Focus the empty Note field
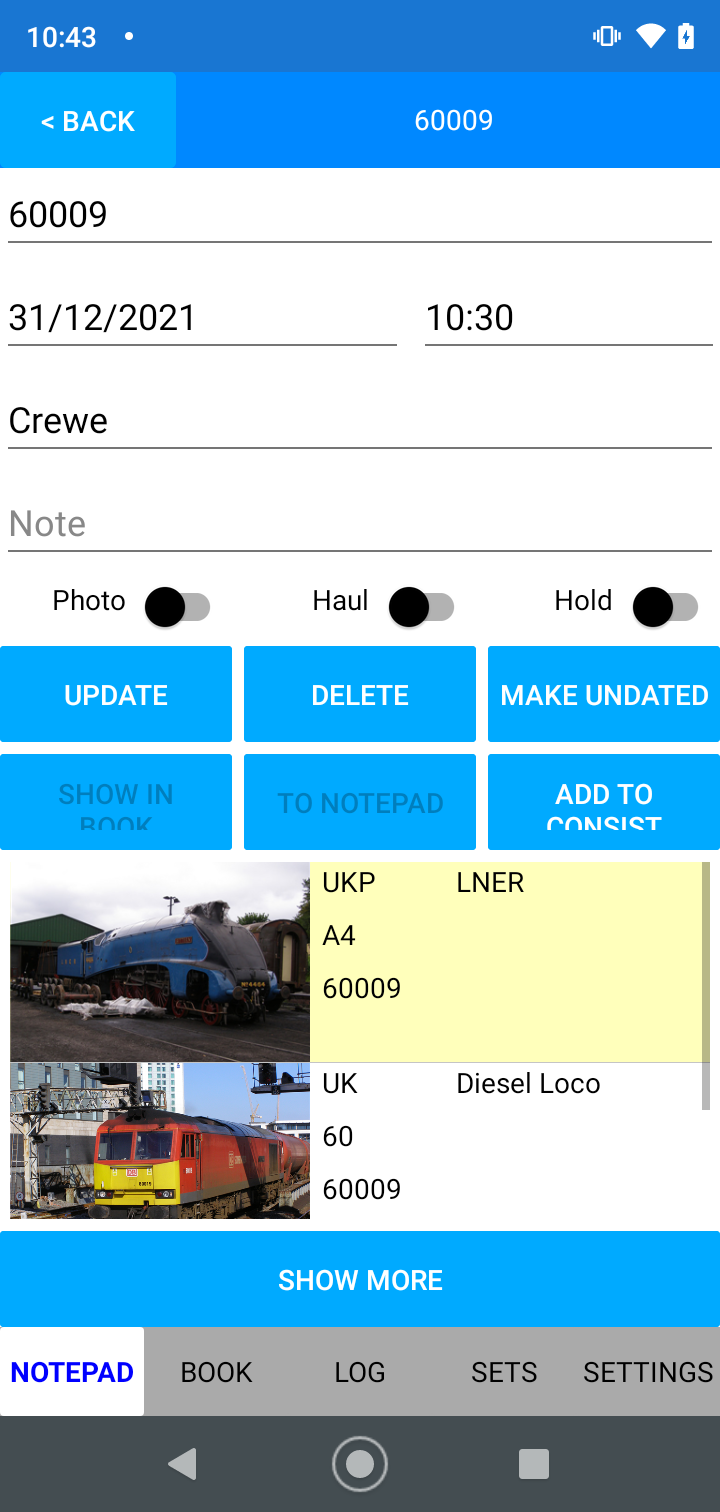The height and width of the screenshot is (1512, 720). [360, 524]
